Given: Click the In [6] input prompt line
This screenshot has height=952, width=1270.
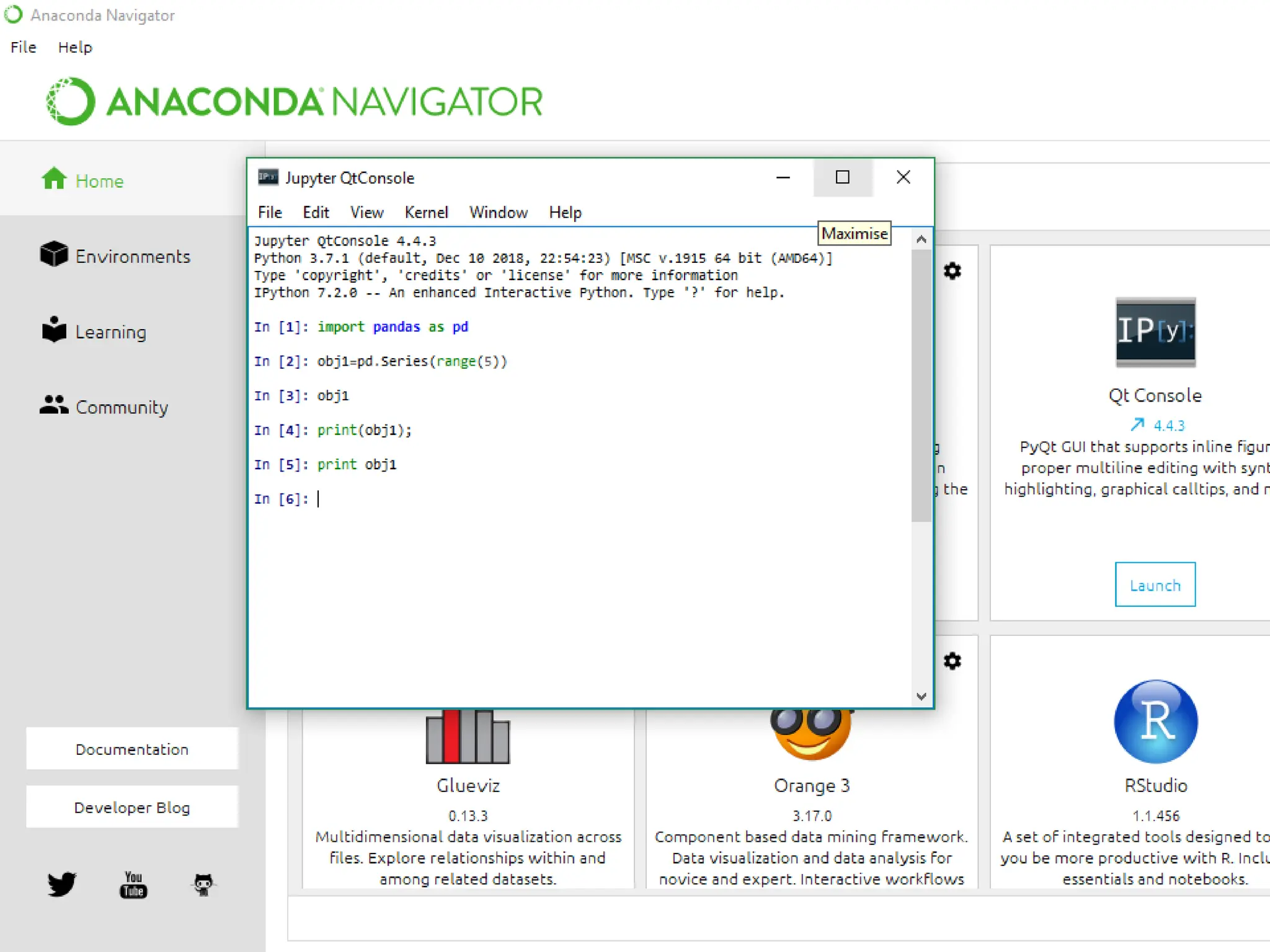Looking at the screenshot, I should (x=286, y=499).
